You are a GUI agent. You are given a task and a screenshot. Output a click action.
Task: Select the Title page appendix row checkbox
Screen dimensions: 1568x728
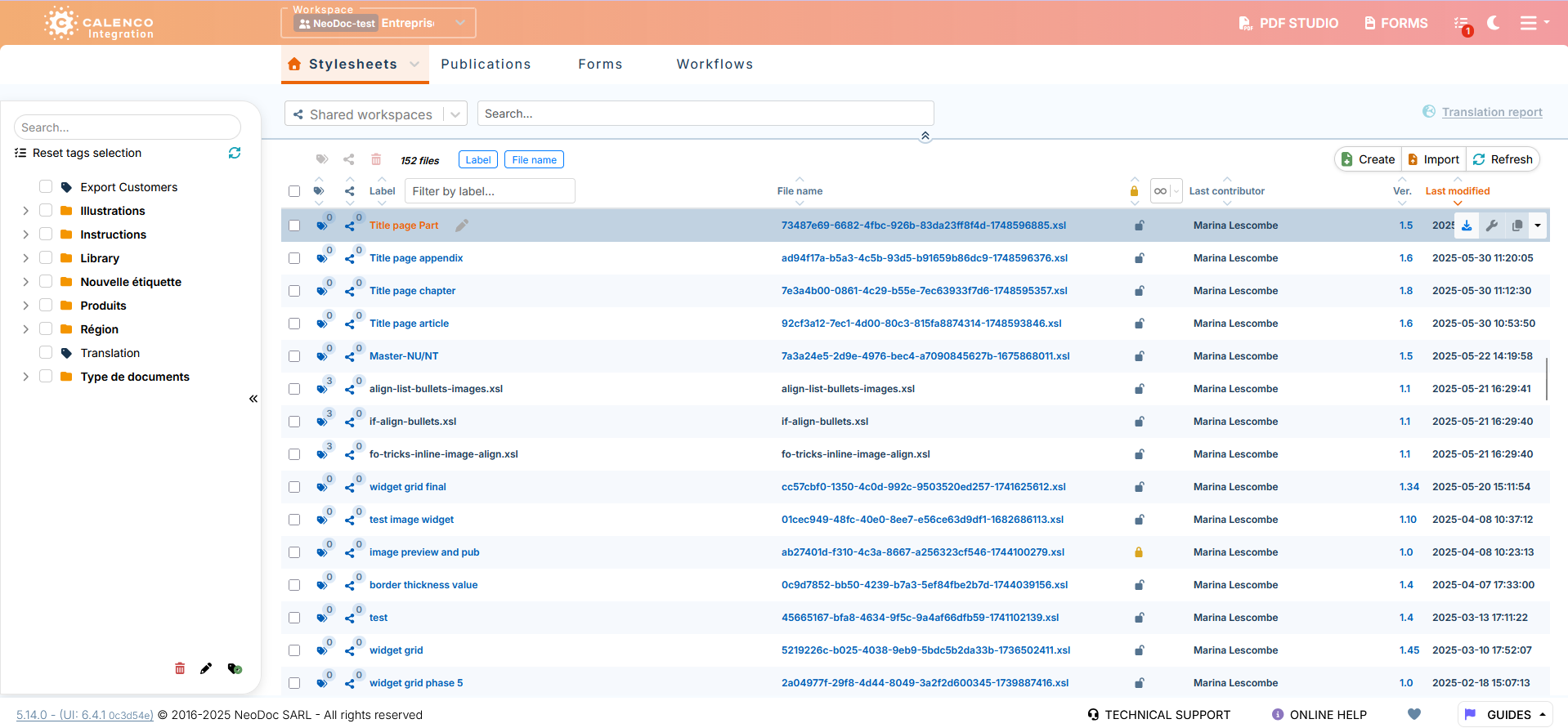[x=294, y=258]
